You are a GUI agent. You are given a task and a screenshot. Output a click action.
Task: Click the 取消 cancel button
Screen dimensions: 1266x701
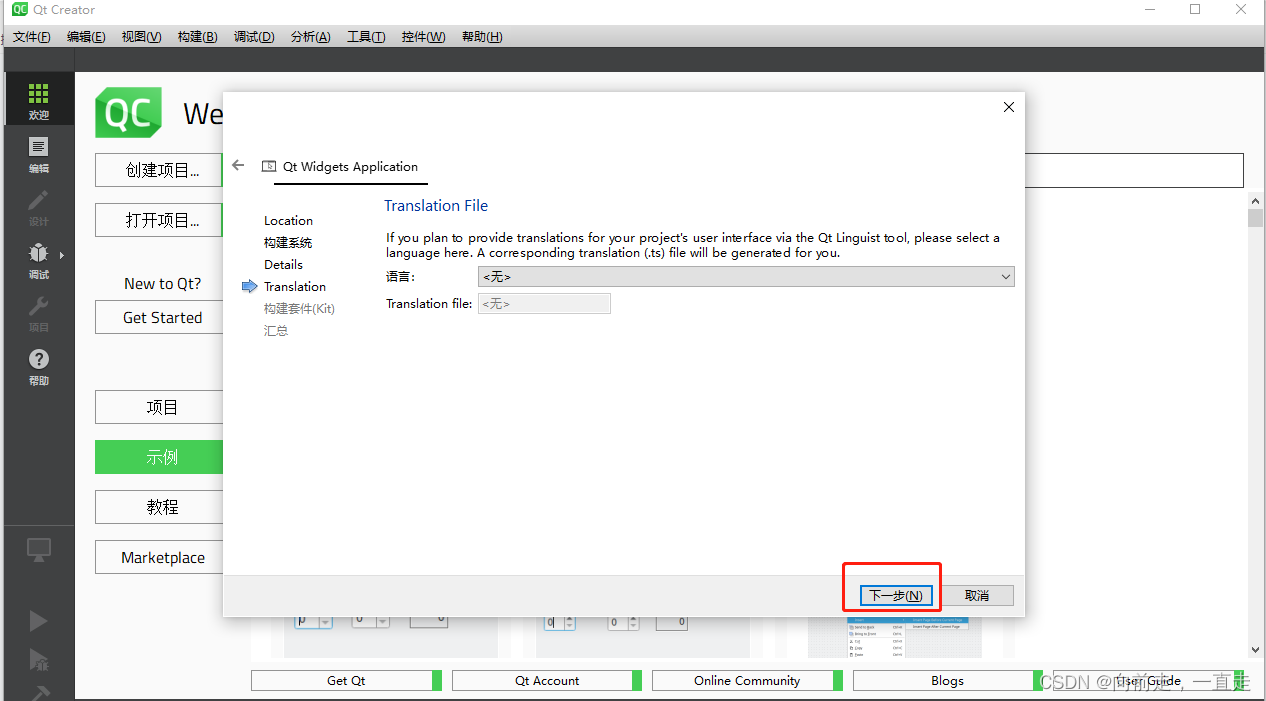[x=977, y=595]
